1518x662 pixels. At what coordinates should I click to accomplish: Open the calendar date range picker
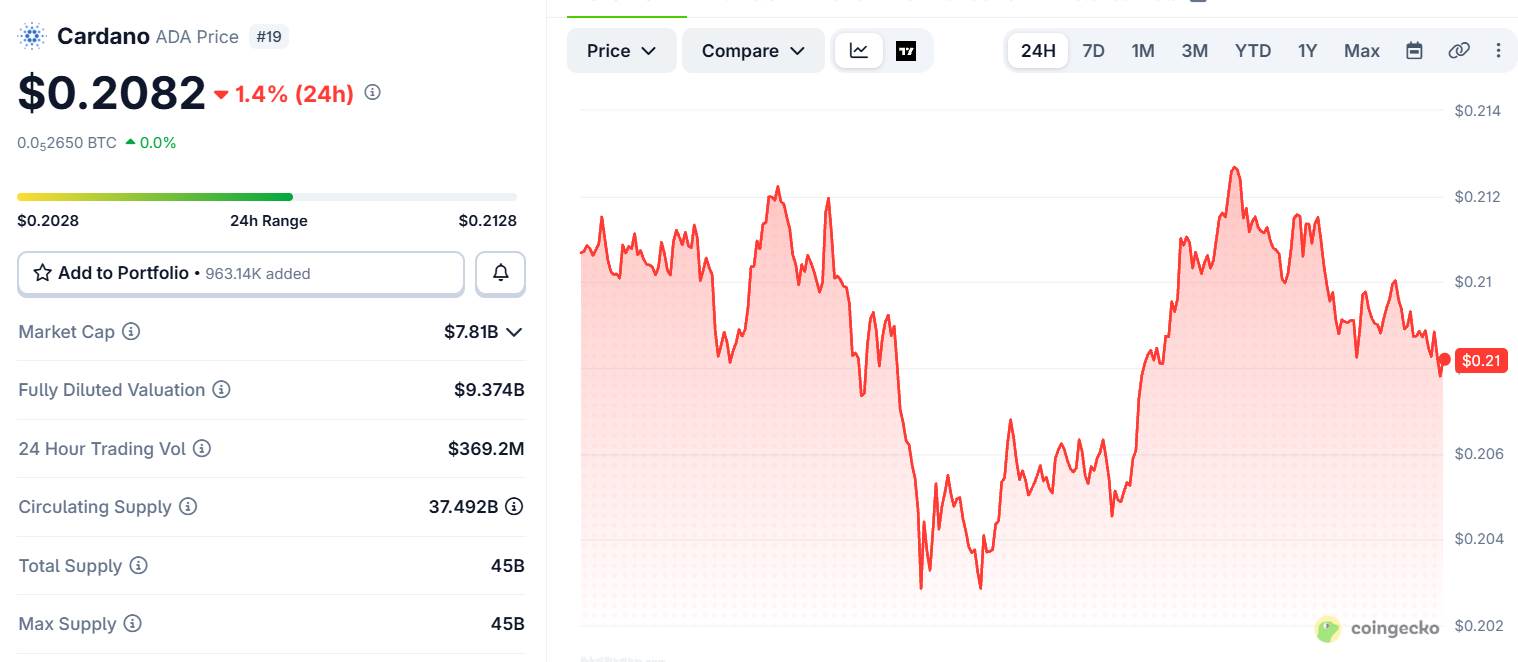(x=1414, y=51)
